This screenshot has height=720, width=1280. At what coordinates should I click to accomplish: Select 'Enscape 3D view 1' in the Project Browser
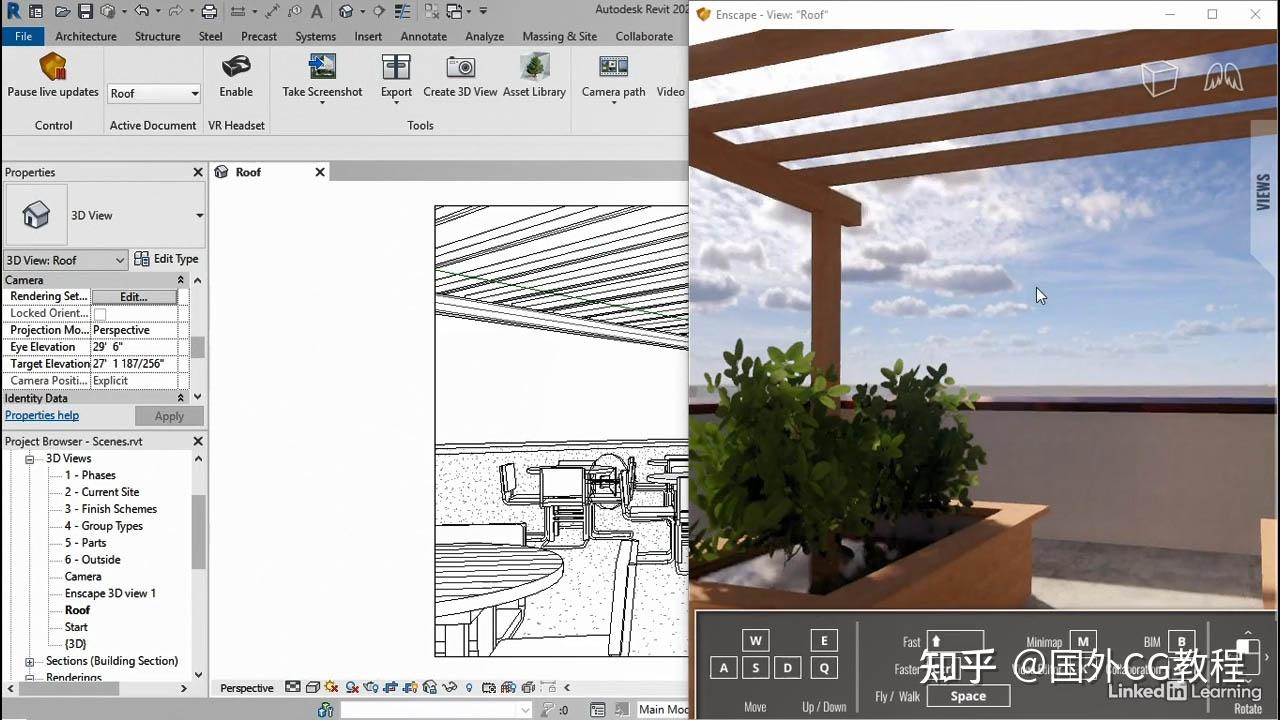(110, 594)
